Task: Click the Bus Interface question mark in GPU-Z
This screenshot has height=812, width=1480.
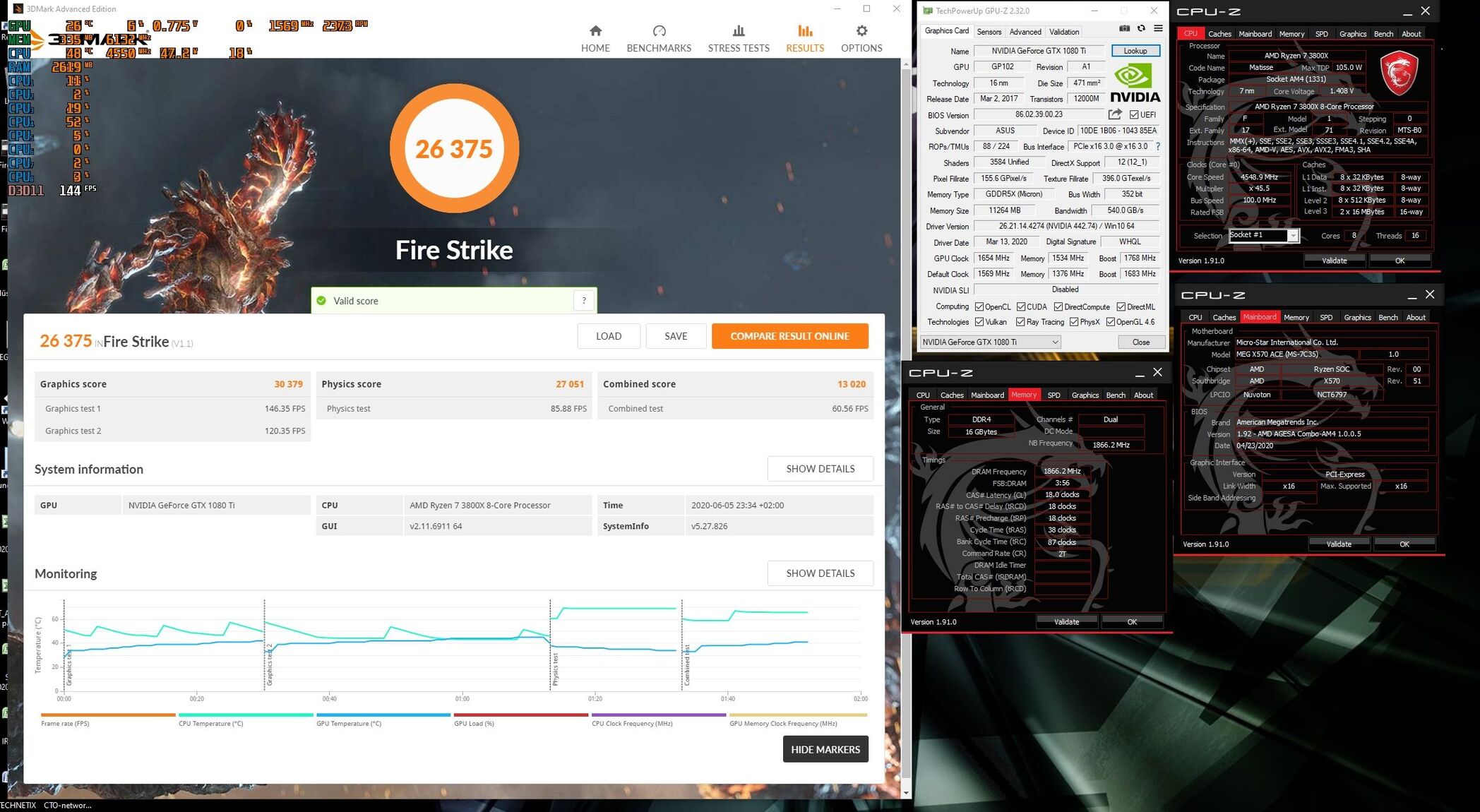Action: coord(1157,147)
